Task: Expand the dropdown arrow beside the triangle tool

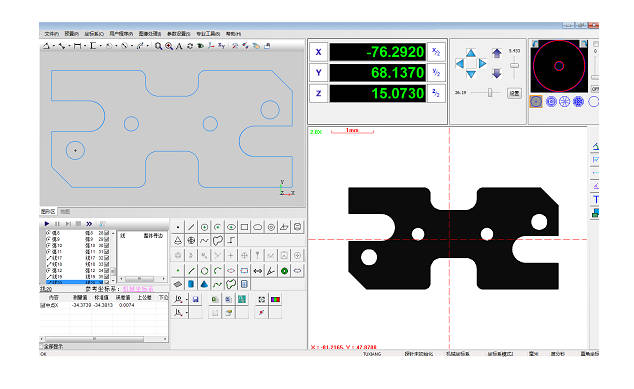Action: [x=53, y=47]
